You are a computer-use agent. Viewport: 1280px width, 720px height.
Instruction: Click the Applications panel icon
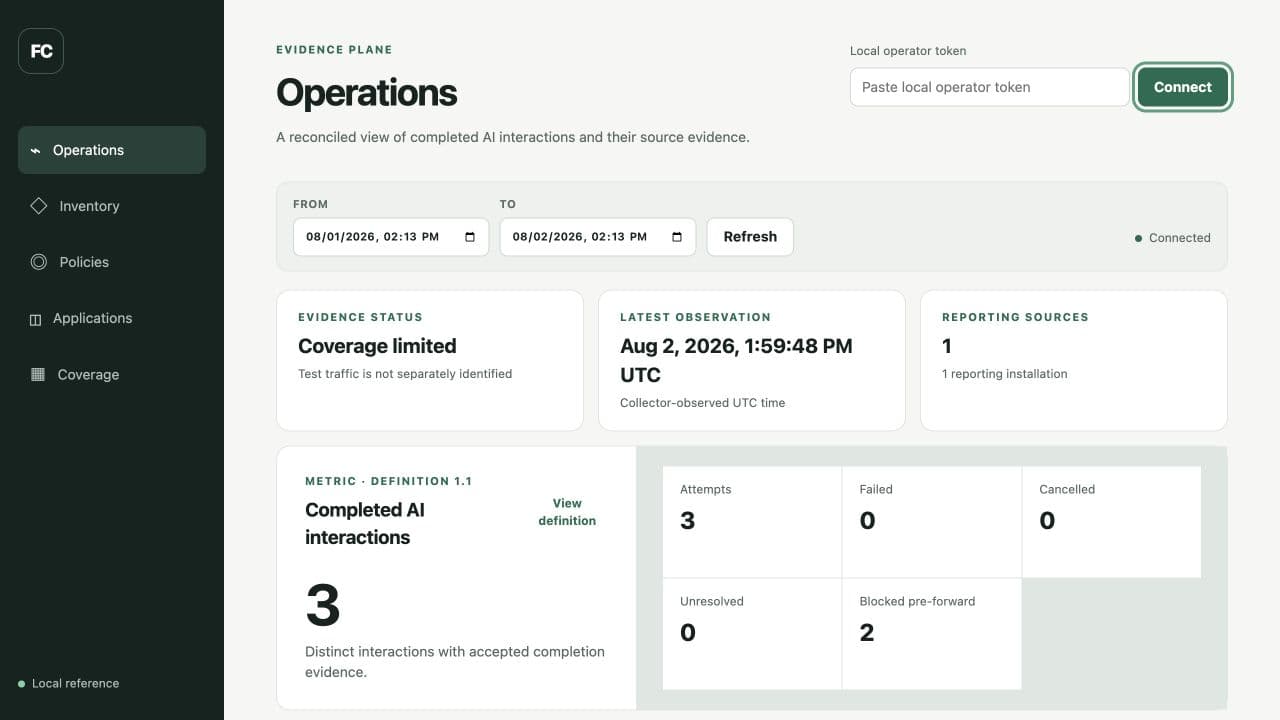point(35,319)
